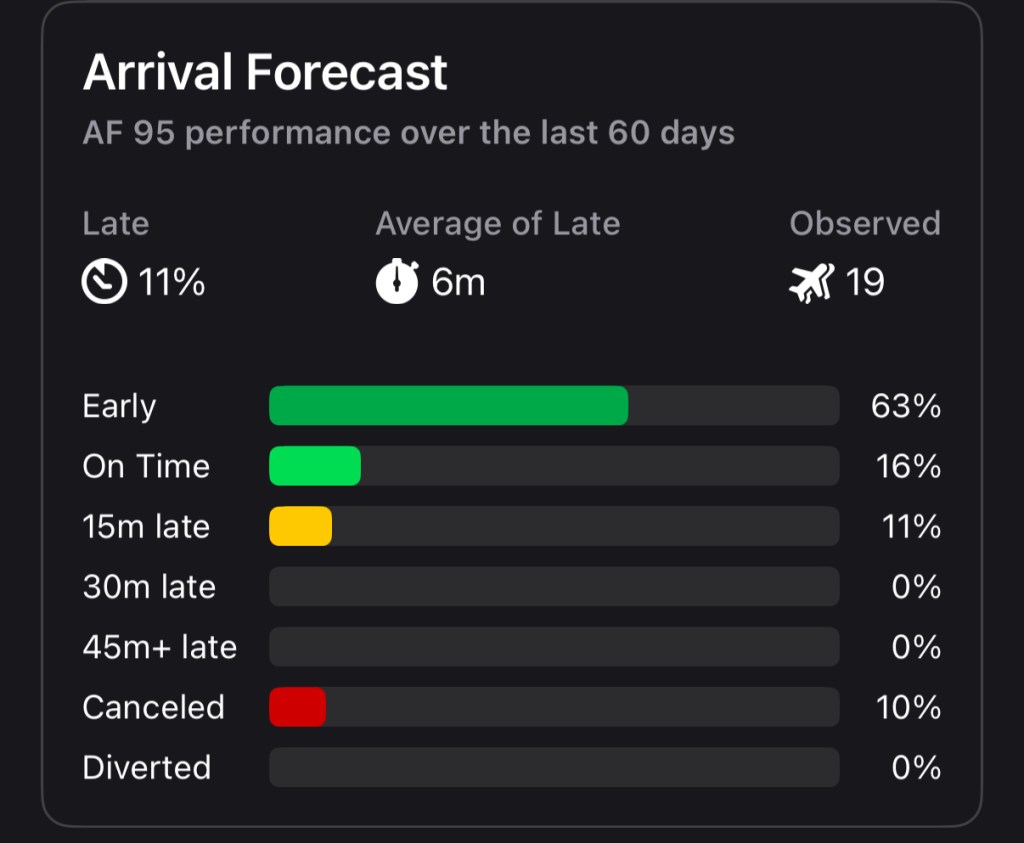Select the 6m average late value
Image resolution: width=1024 pixels, height=843 pixels.
pos(458,283)
